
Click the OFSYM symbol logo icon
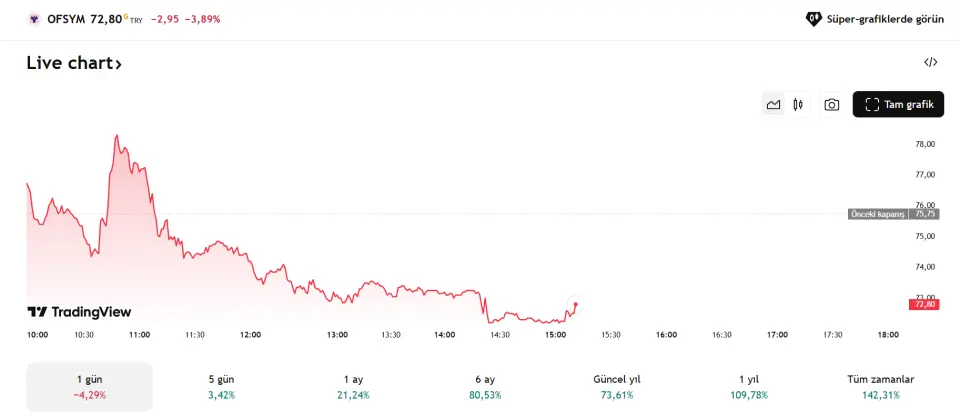point(34,19)
